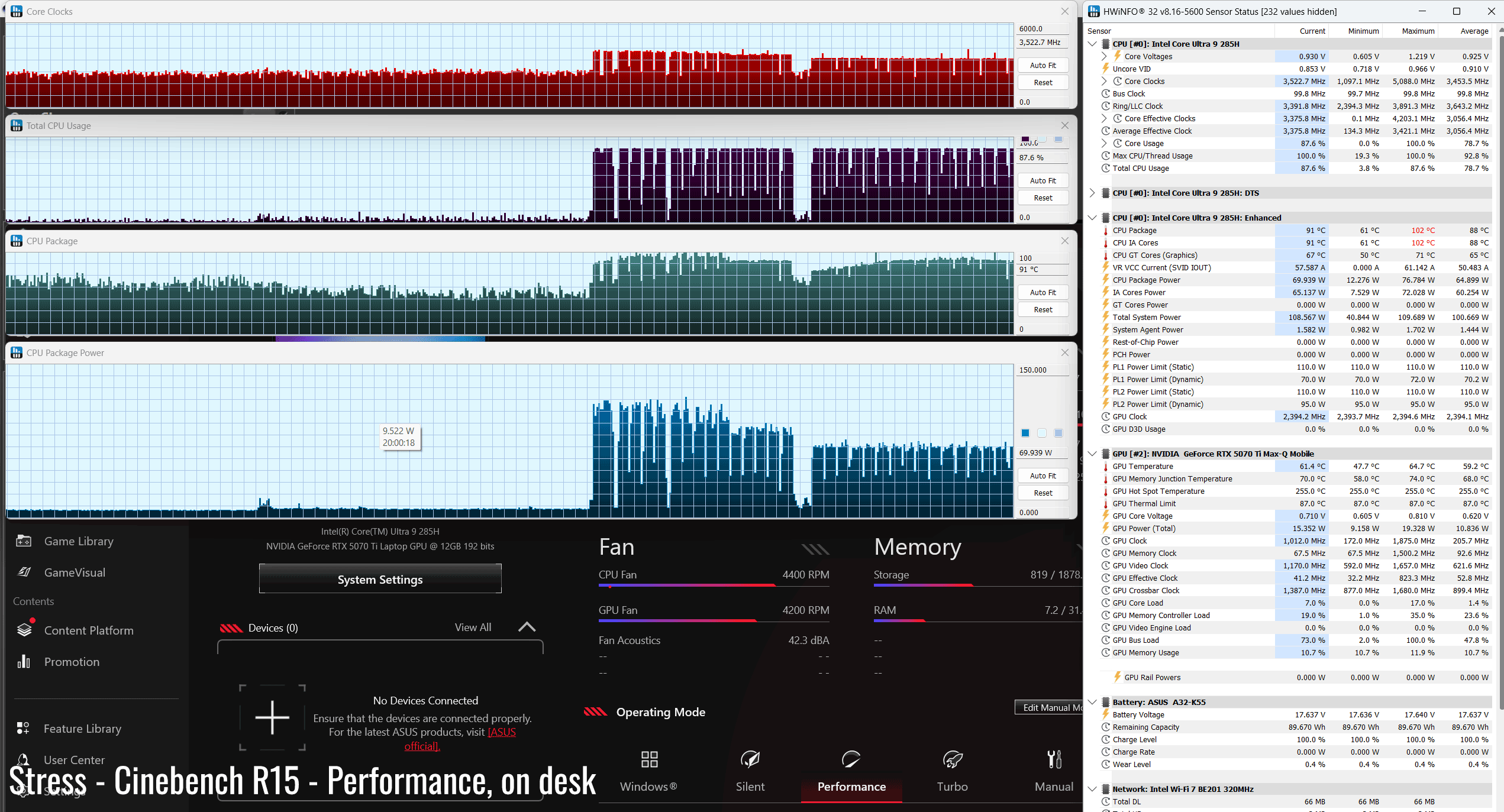Collapse the CPU [#0] Enhanced sensor group

click(1092, 218)
